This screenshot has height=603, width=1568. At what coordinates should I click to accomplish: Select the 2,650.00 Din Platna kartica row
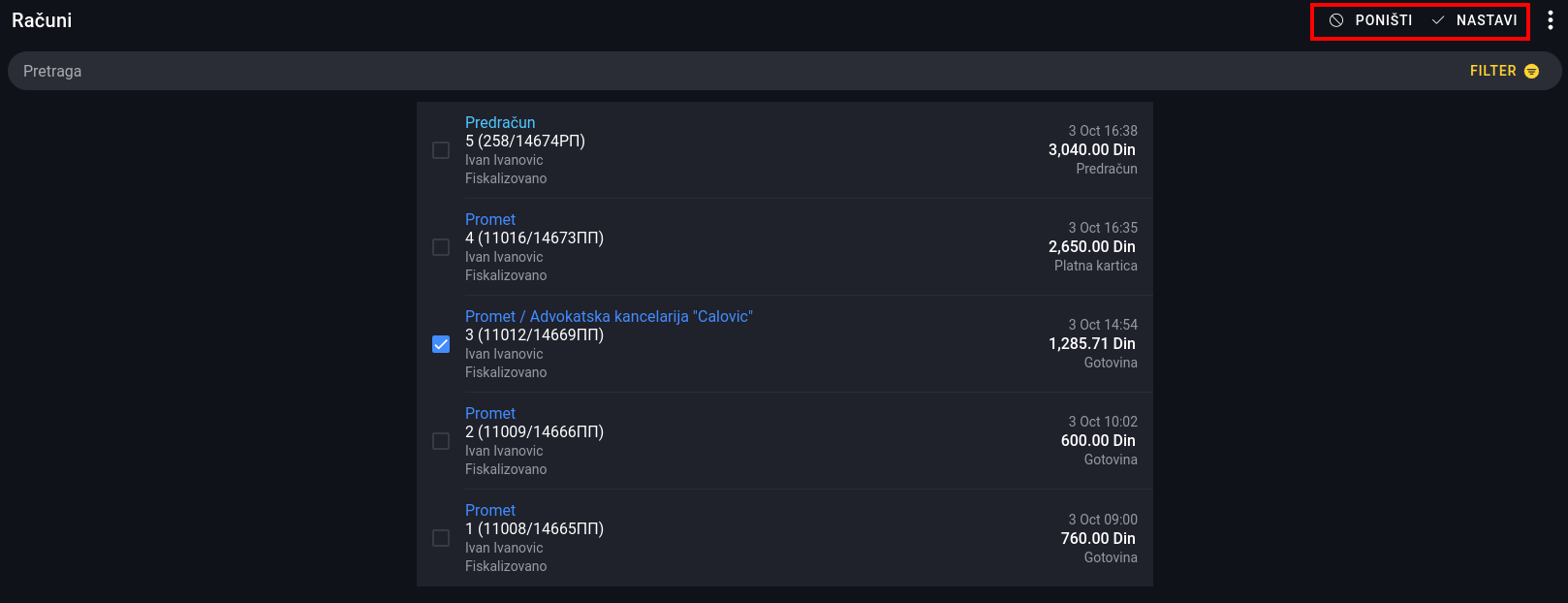[x=785, y=247]
